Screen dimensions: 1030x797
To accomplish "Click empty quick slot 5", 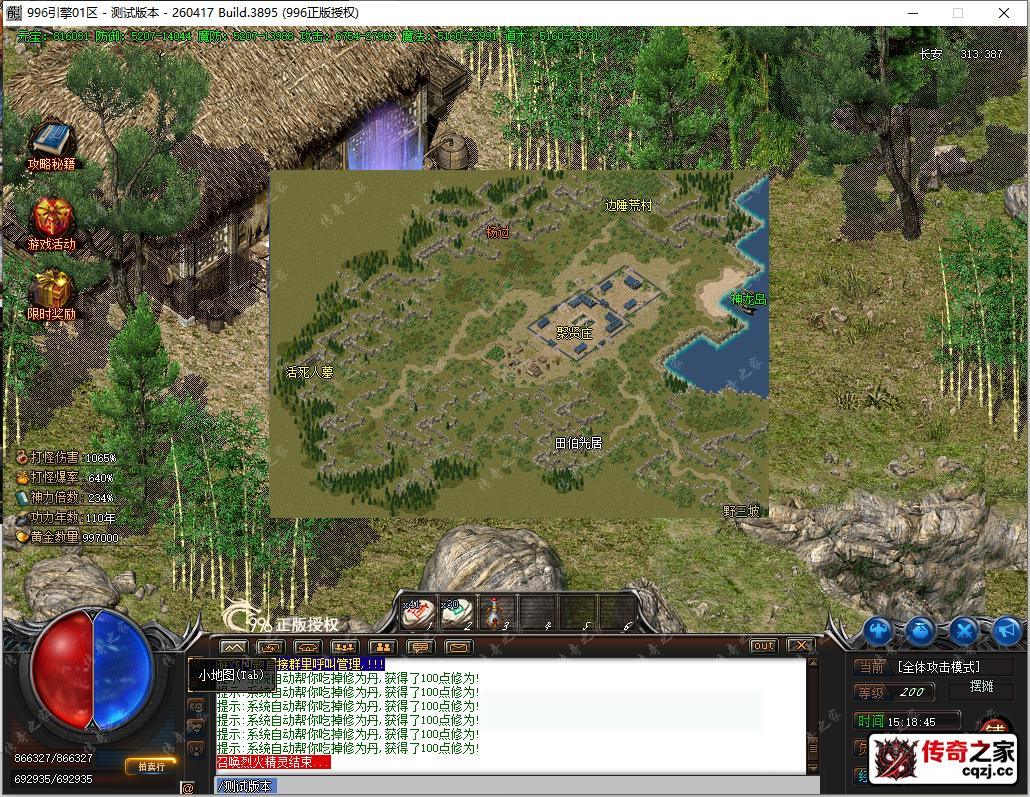I will [x=577, y=614].
